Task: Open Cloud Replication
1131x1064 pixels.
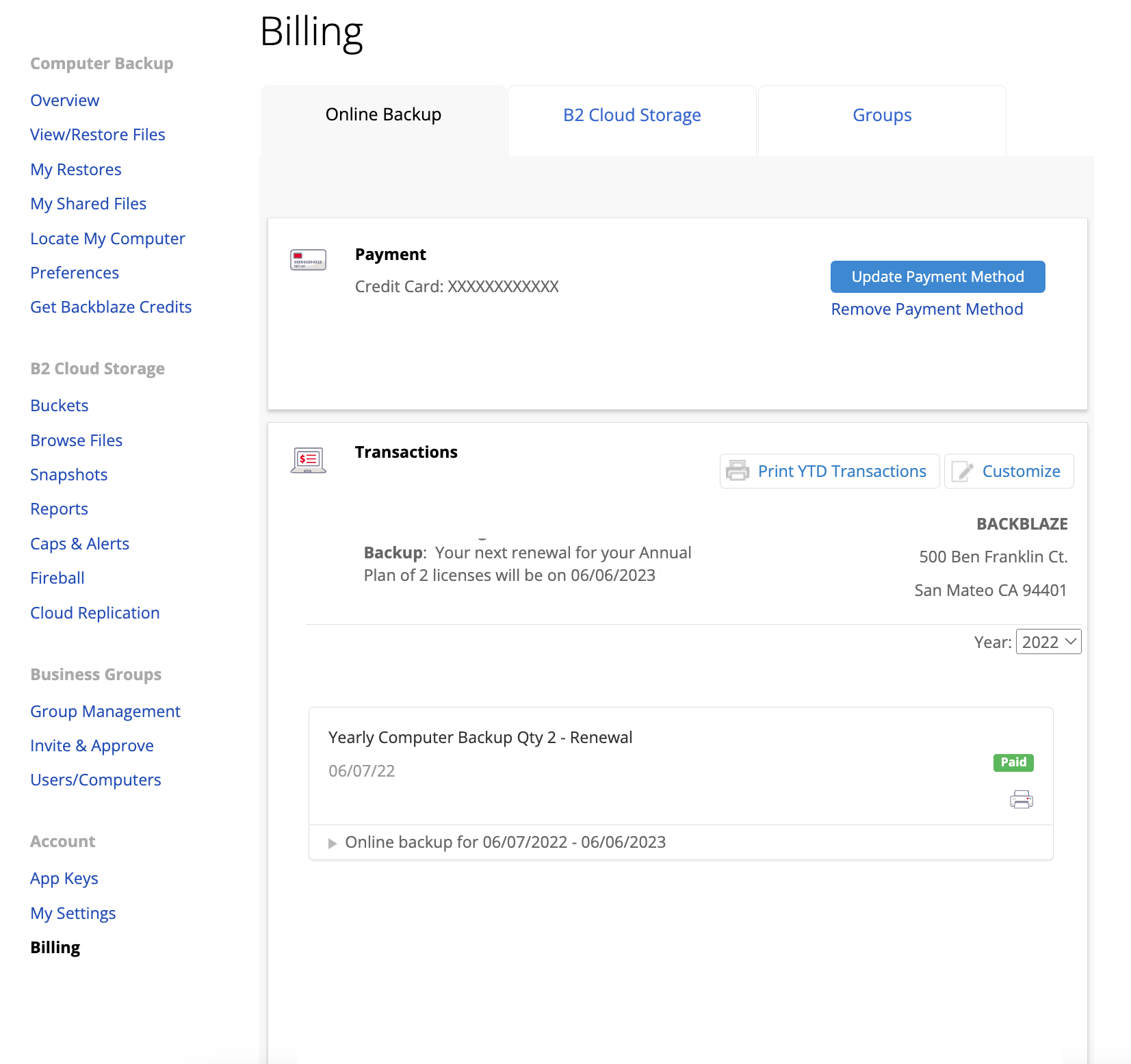Action: 95,613
